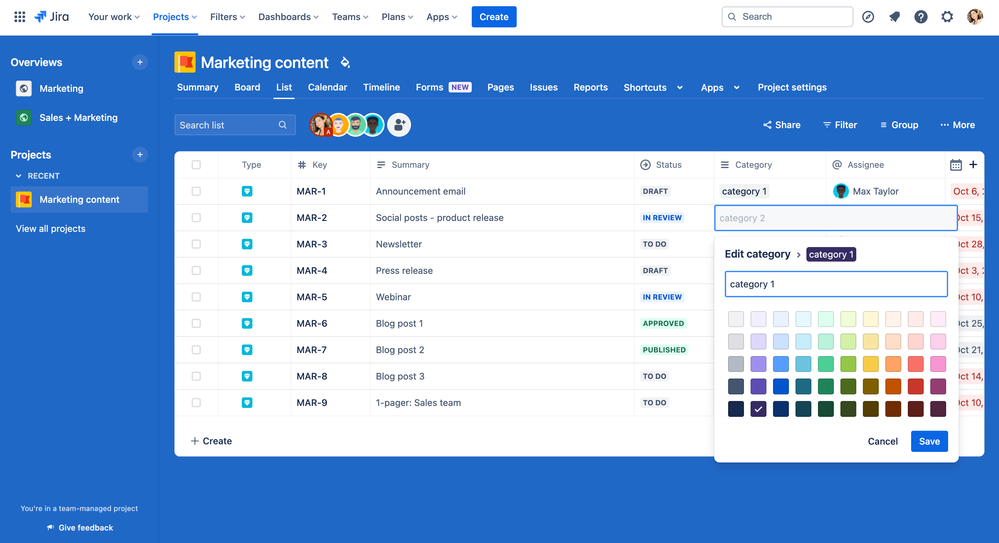Screen dimensions: 999x543
Task: Click the Marketing content project flag icon
Action: (x=185, y=62)
